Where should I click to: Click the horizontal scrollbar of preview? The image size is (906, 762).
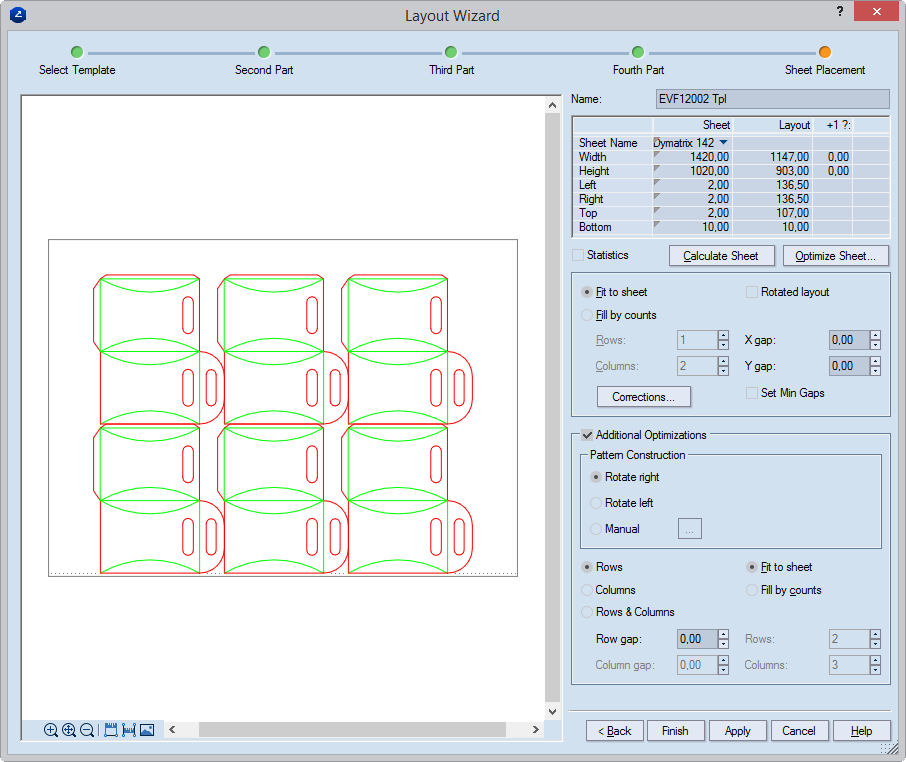pos(350,730)
